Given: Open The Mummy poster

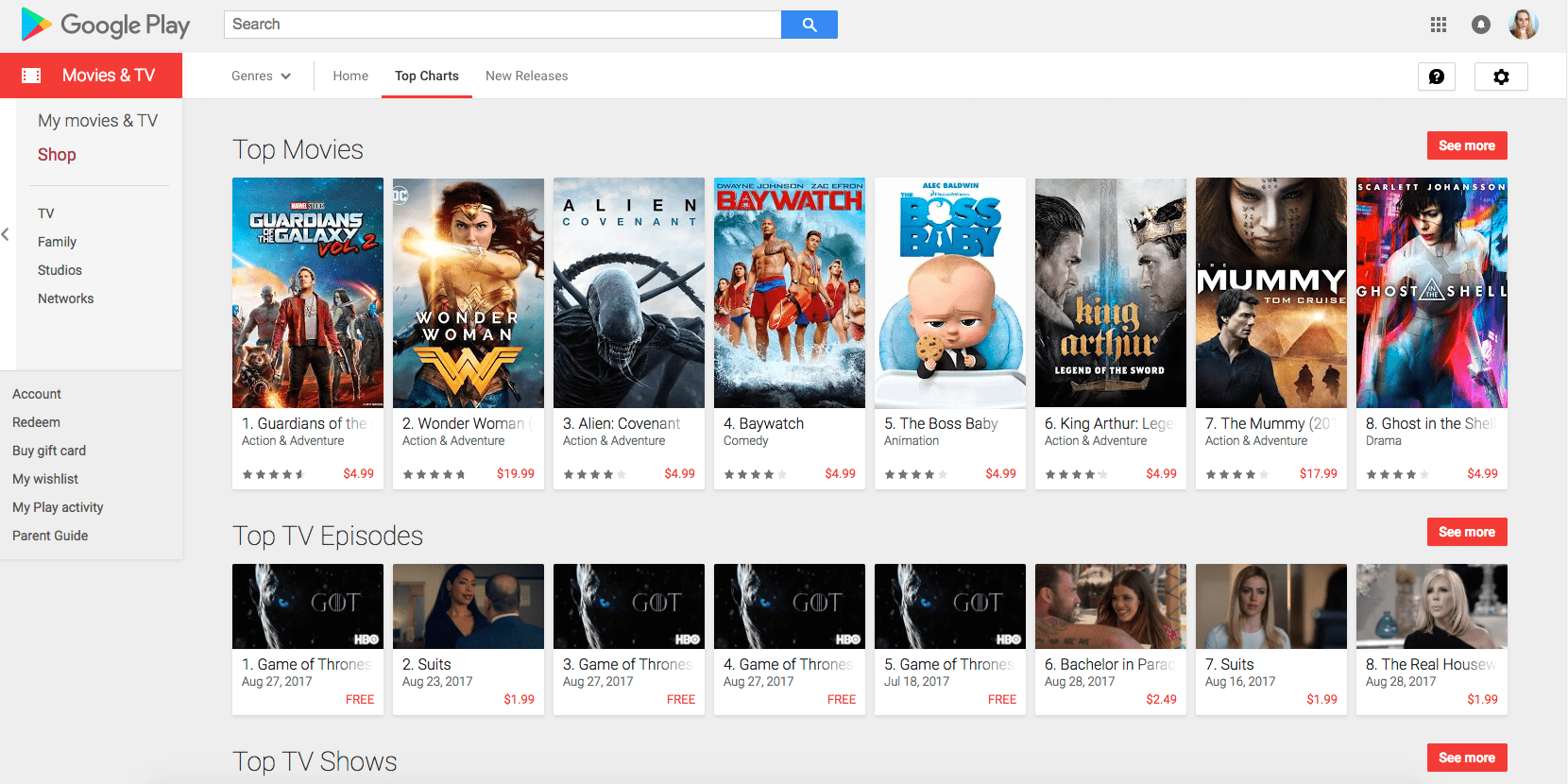Looking at the screenshot, I should point(1271,293).
